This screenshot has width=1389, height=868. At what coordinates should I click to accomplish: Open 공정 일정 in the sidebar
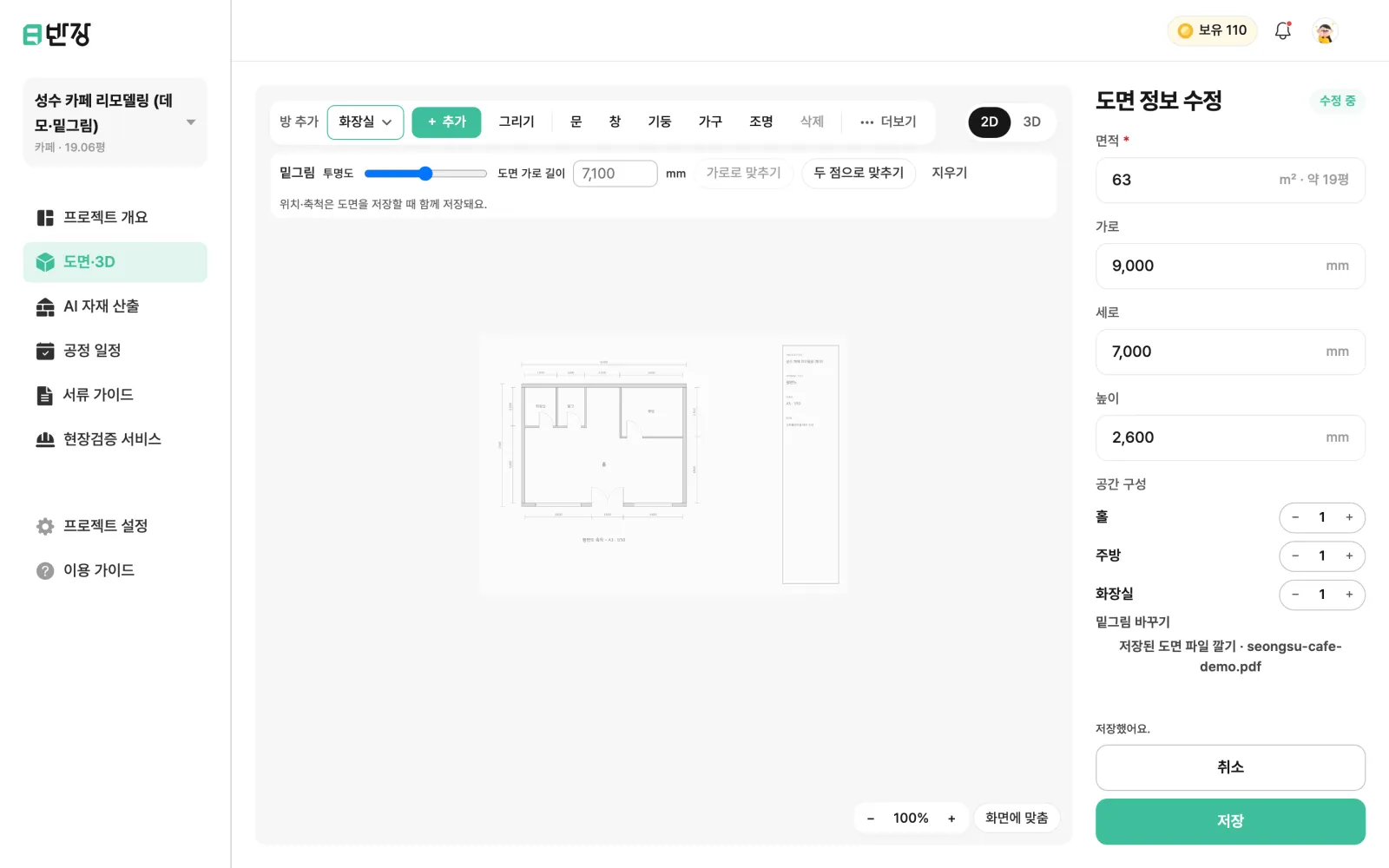tap(115, 350)
